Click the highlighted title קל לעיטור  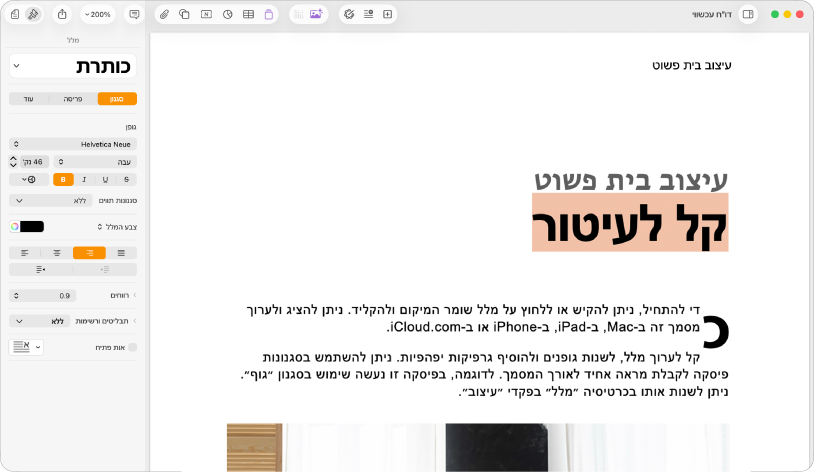pyautogui.click(x=630, y=223)
